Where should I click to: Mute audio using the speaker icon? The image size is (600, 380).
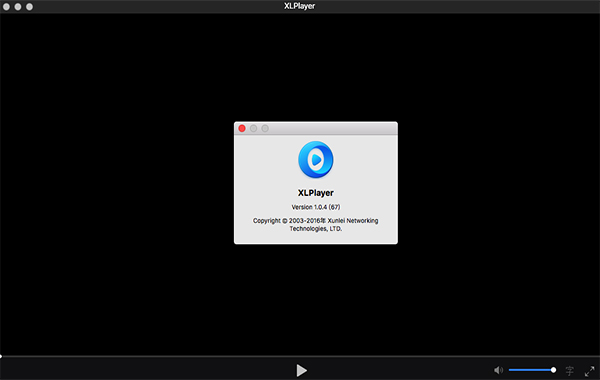[x=498, y=370]
